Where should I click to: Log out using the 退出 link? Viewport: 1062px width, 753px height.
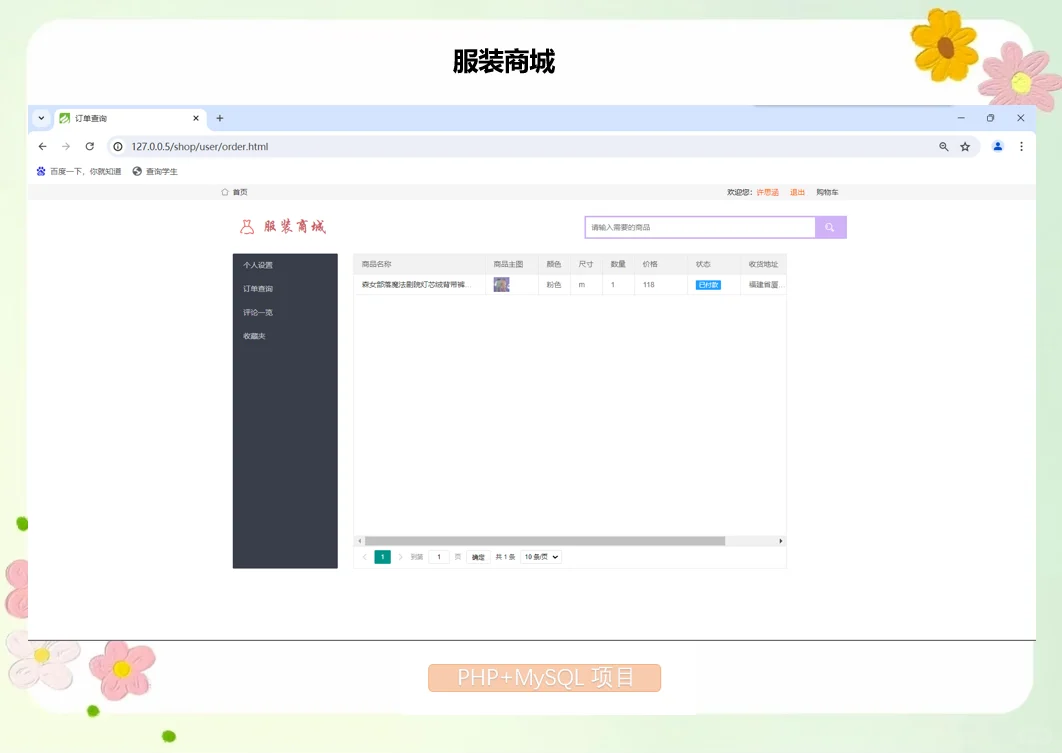(x=796, y=191)
